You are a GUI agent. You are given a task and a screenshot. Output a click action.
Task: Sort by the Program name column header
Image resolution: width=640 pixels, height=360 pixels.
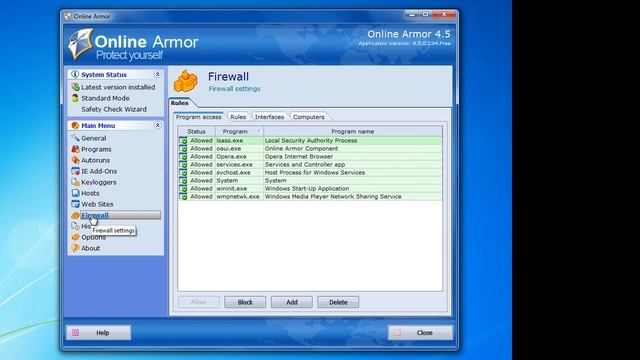point(353,131)
